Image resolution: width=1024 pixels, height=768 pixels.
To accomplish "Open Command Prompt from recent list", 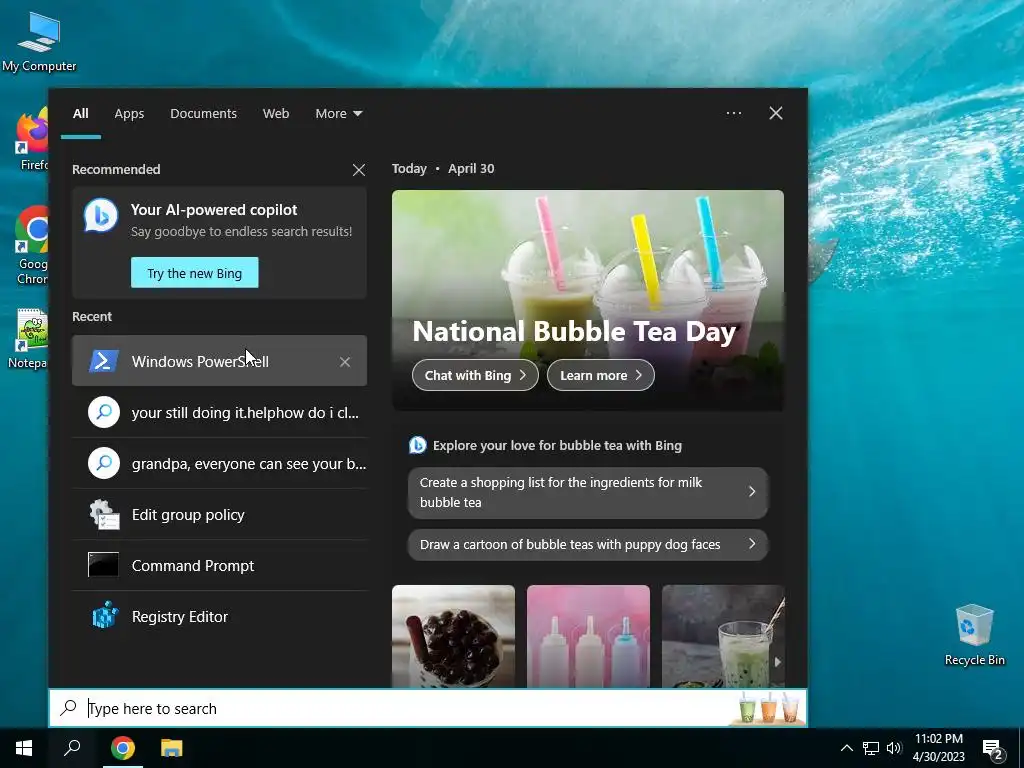I will [x=219, y=565].
